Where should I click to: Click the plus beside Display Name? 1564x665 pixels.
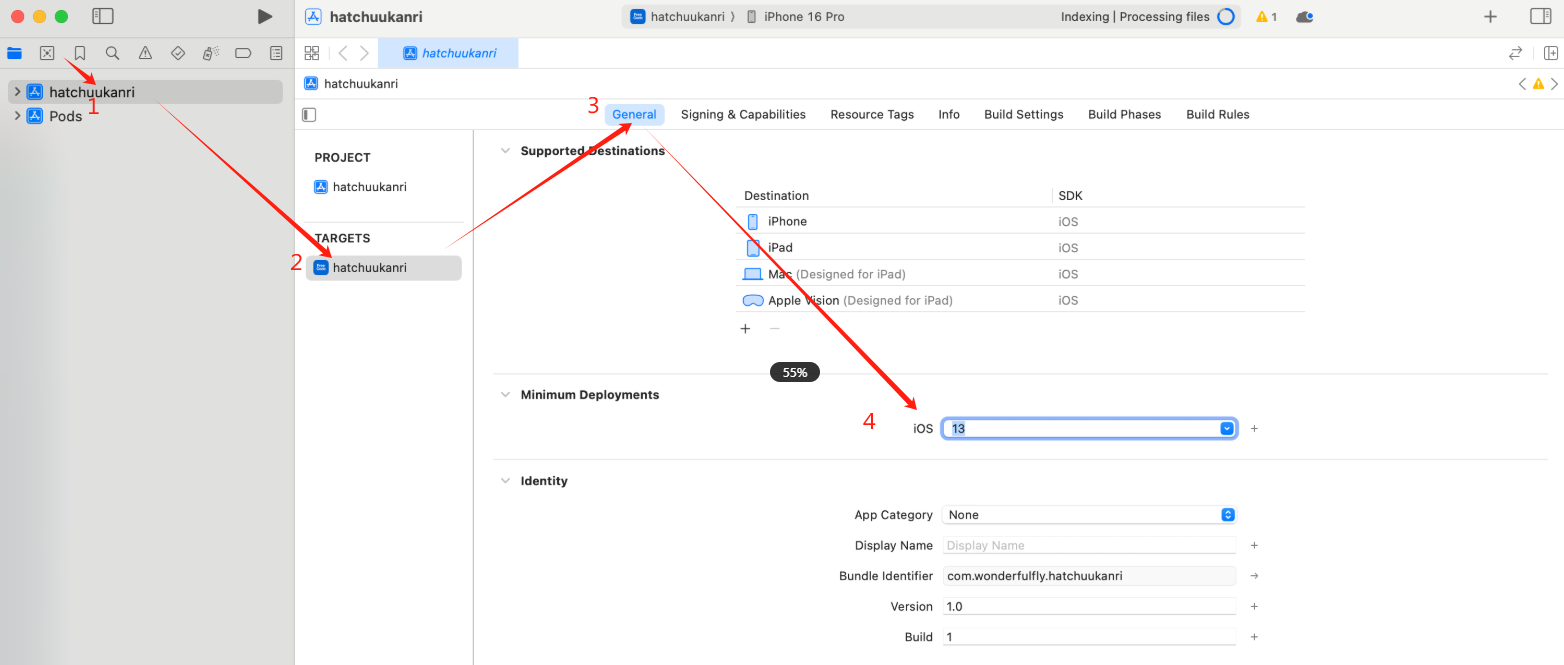pyautogui.click(x=1254, y=545)
